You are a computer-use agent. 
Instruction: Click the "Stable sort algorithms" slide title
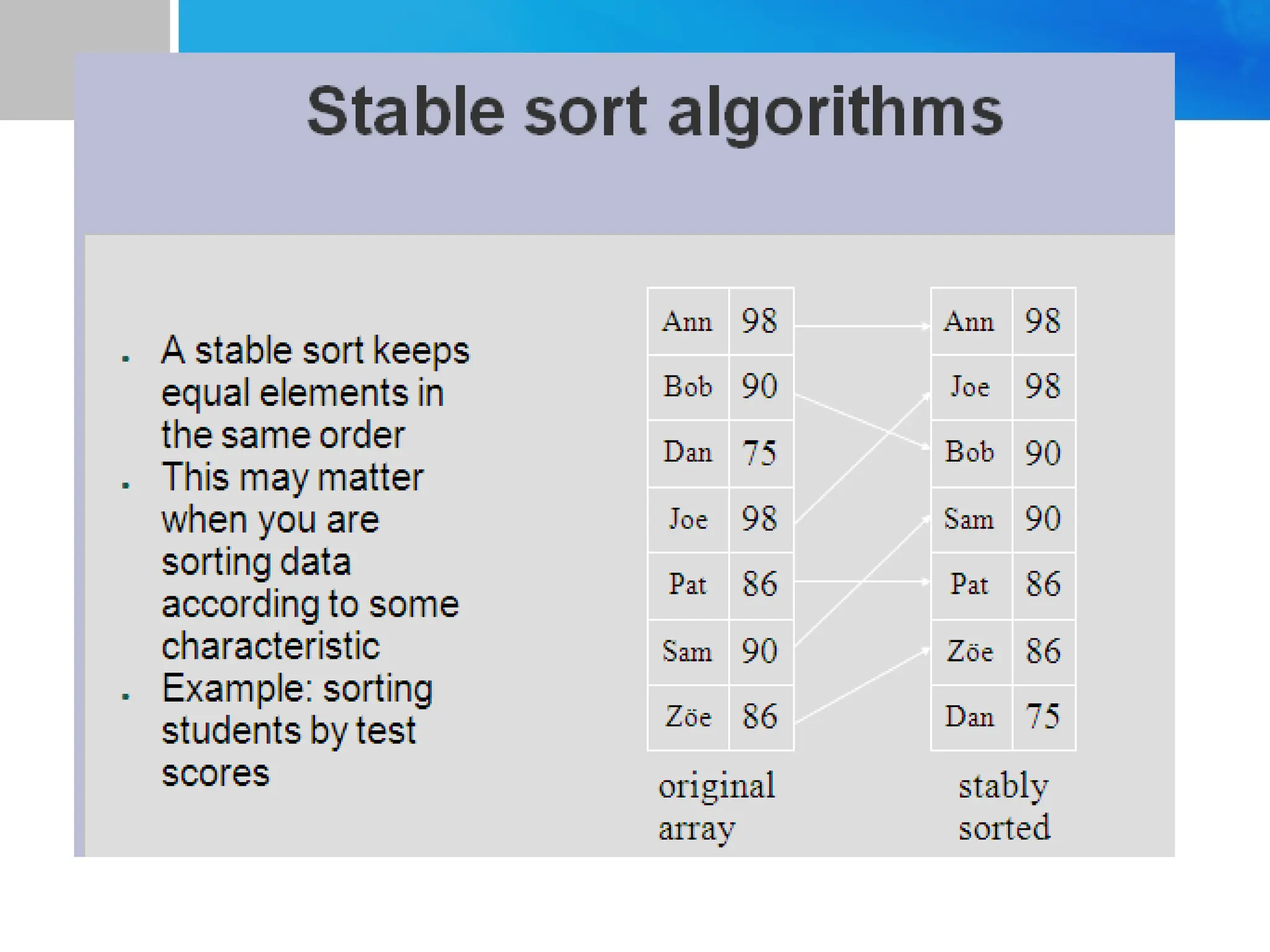point(654,112)
